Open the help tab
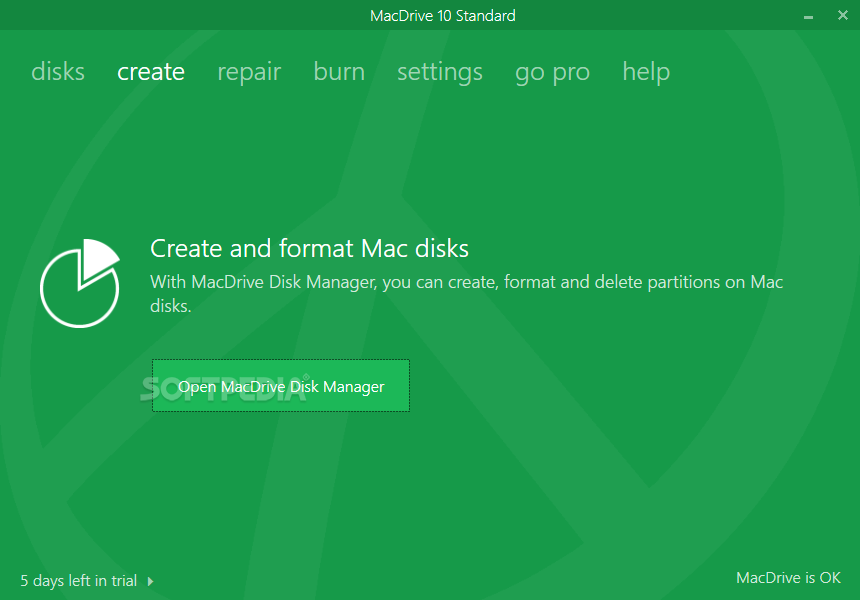The image size is (860, 600). click(x=646, y=72)
